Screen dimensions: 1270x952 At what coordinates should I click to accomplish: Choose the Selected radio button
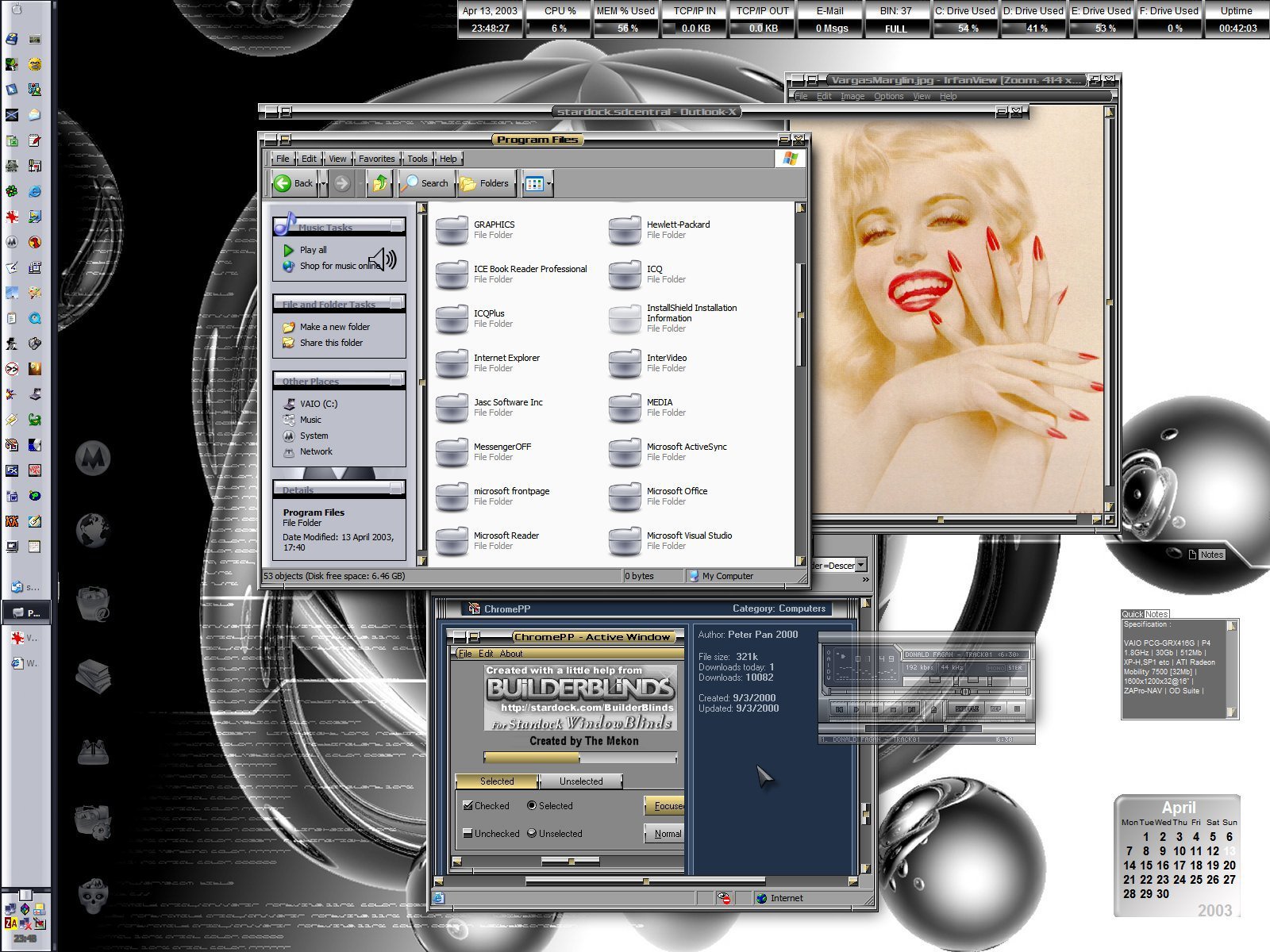[x=532, y=805]
